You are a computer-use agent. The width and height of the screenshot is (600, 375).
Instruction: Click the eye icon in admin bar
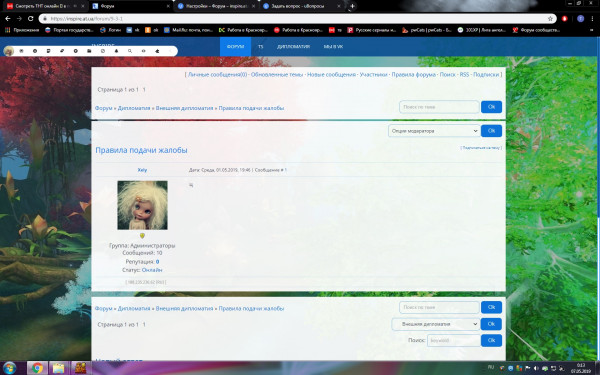(143, 51)
